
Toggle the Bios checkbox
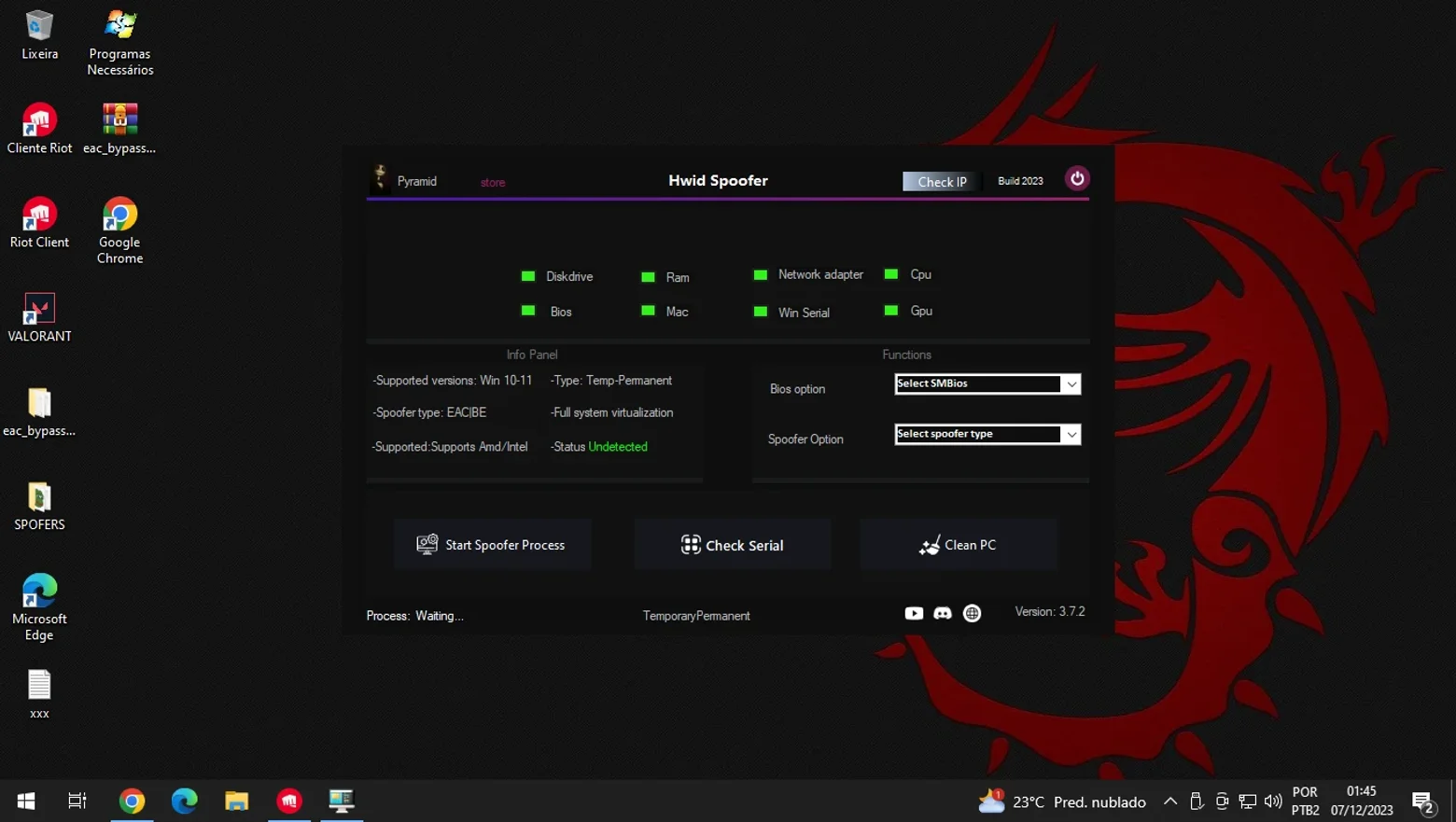(528, 311)
